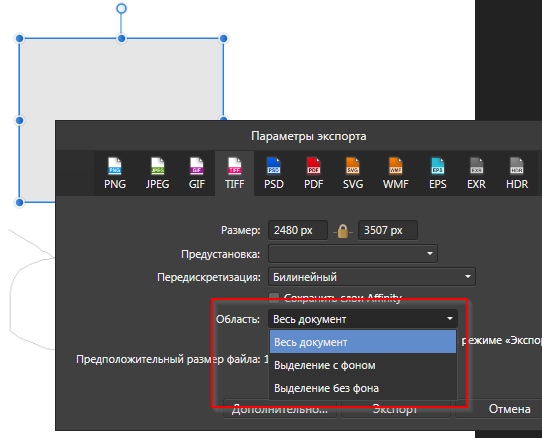Viewport: 542px width, 438px height.
Task: Pick the WMF export format
Action: [x=395, y=173]
